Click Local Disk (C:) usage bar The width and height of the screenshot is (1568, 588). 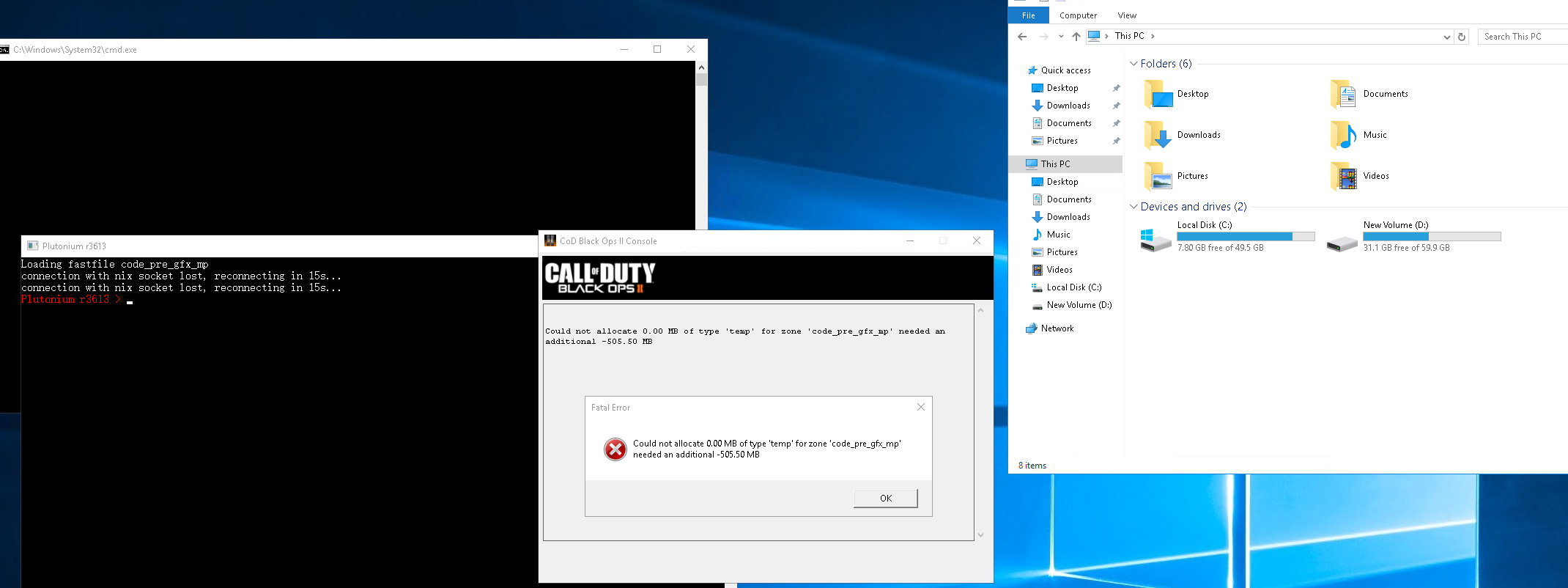1246,237
